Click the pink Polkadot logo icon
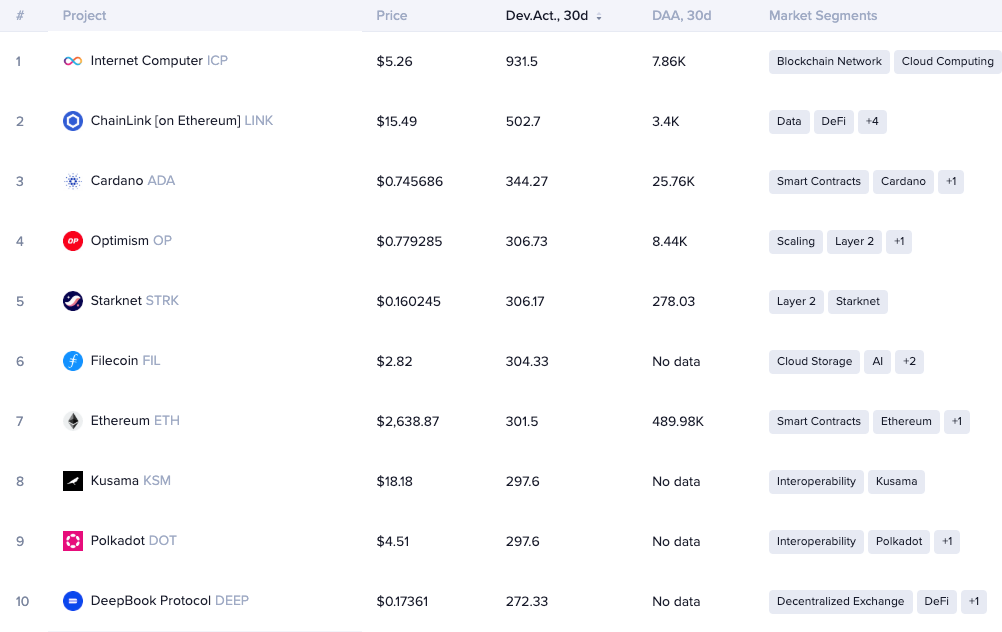The height and width of the screenshot is (632, 1002). click(73, 541)
